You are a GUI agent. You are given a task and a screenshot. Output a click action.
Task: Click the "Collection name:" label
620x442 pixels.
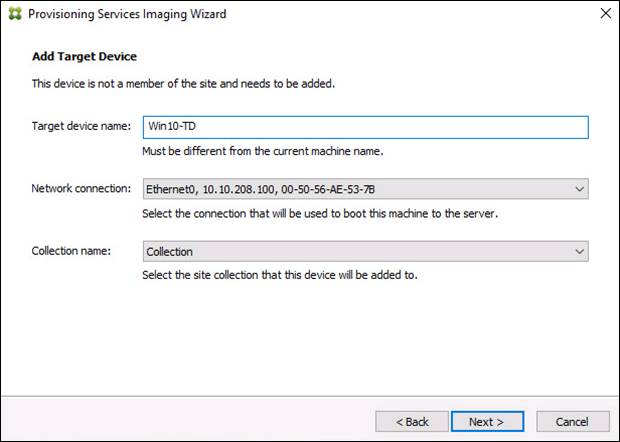(x=70, y=251)
